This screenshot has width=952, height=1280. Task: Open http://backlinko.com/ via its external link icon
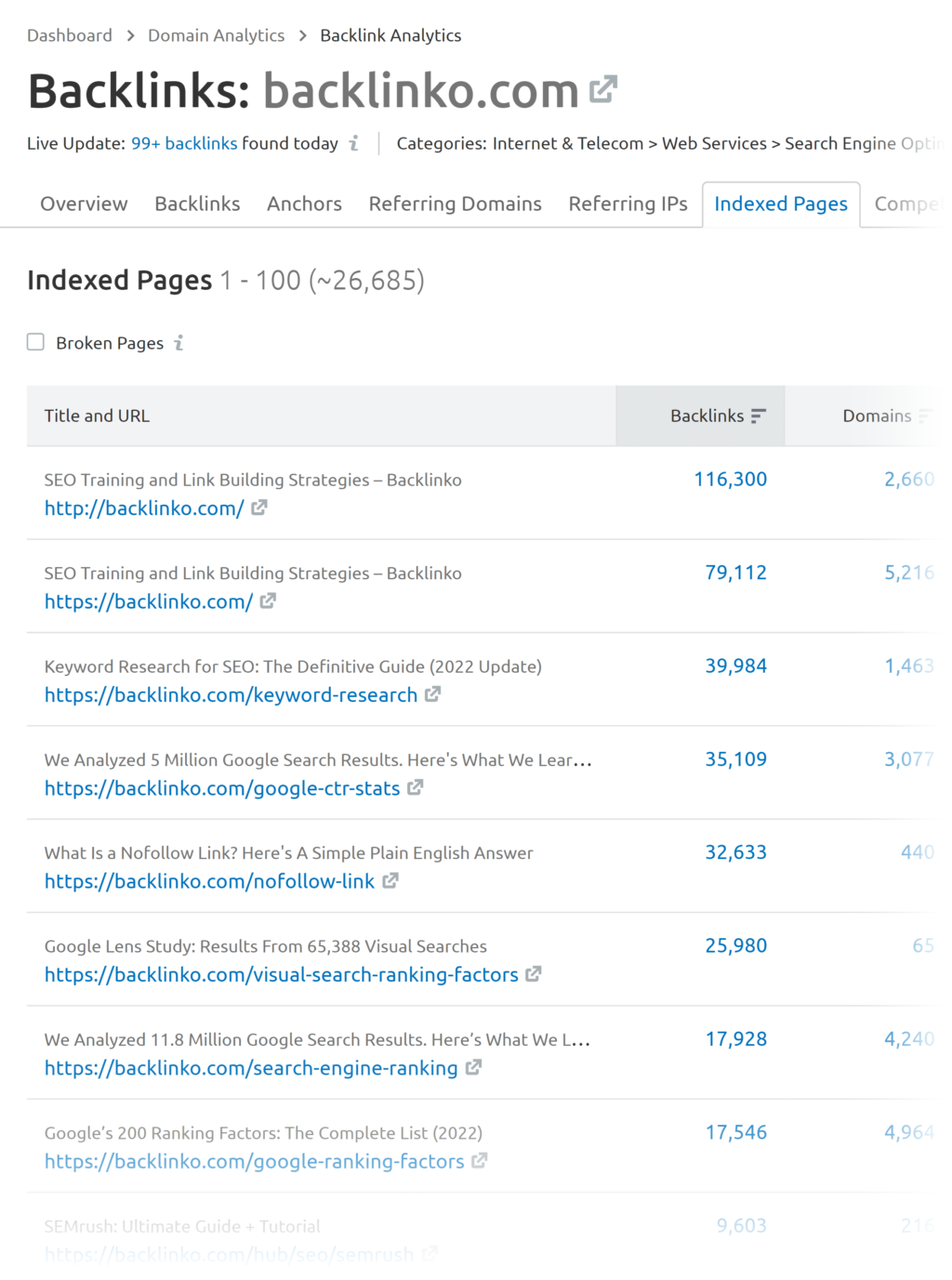(258, 508)
